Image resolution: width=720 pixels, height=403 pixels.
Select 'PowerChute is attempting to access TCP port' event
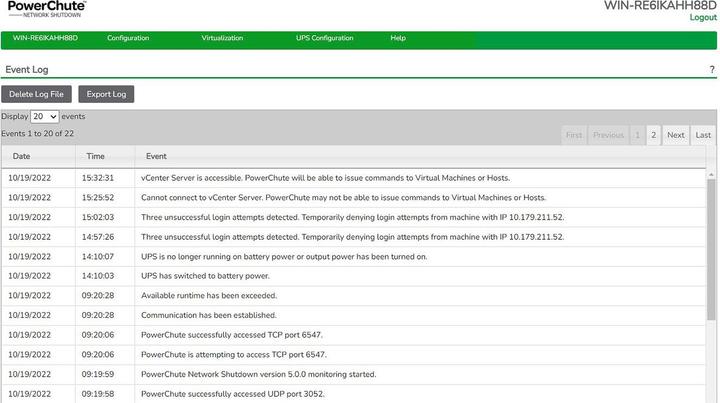(x=354, y=355)
